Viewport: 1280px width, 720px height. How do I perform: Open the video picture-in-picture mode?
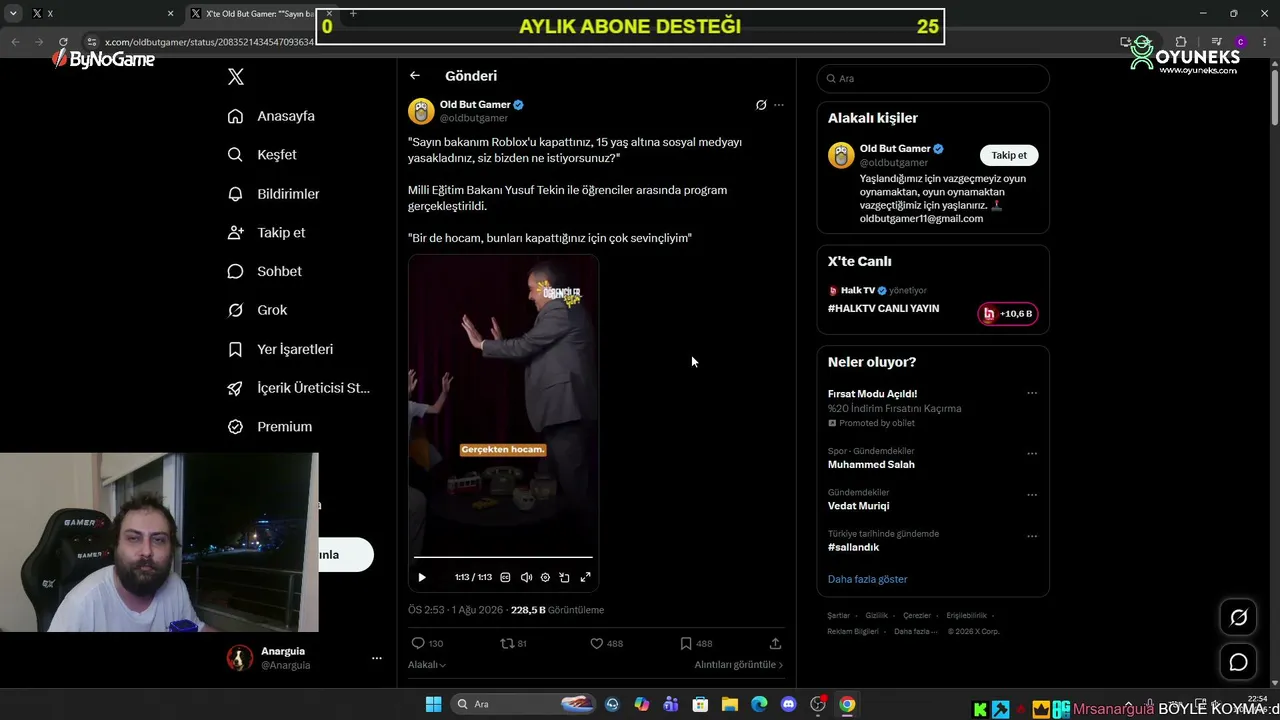[565, 577]
